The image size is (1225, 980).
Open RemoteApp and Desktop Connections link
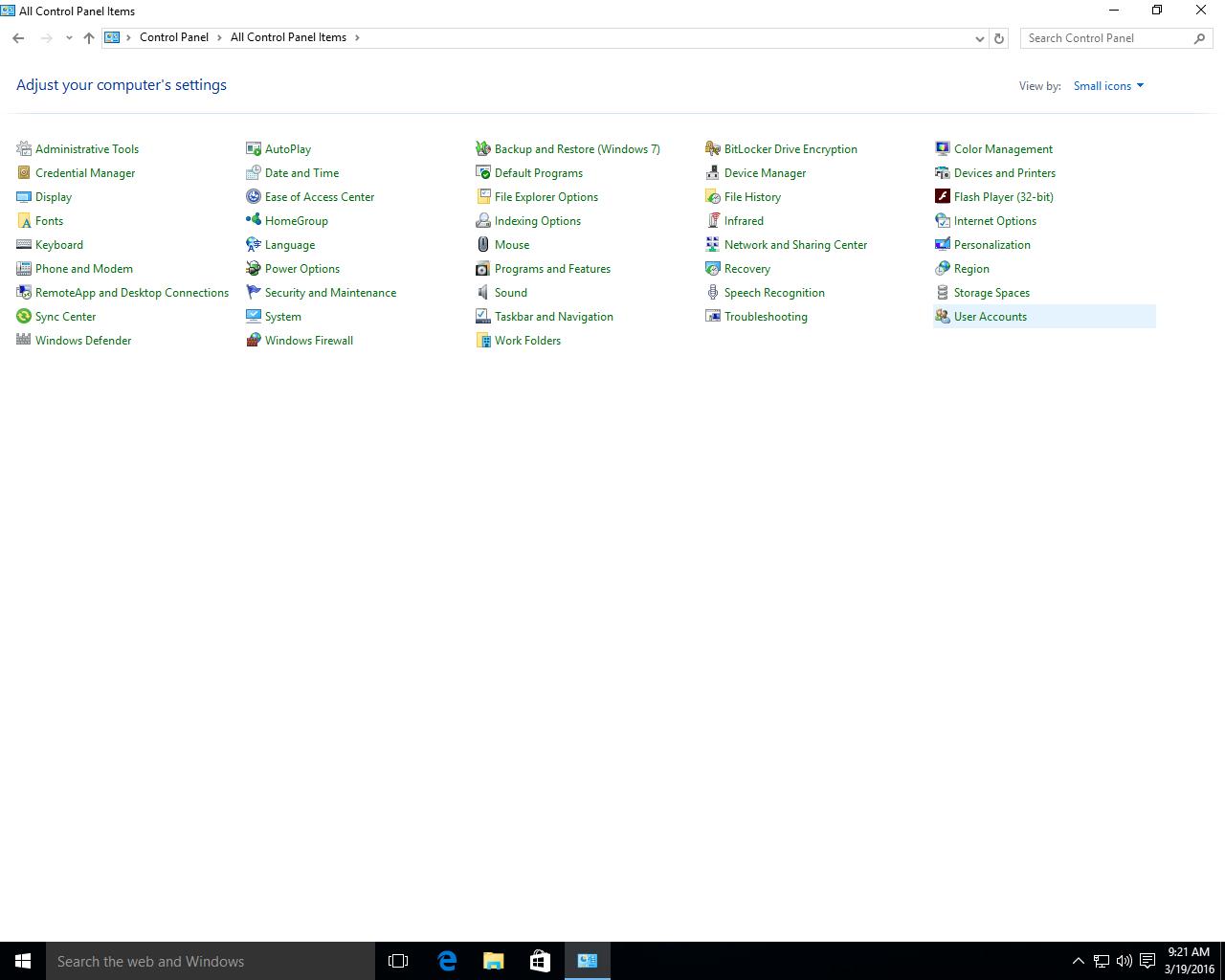[132, 293]
